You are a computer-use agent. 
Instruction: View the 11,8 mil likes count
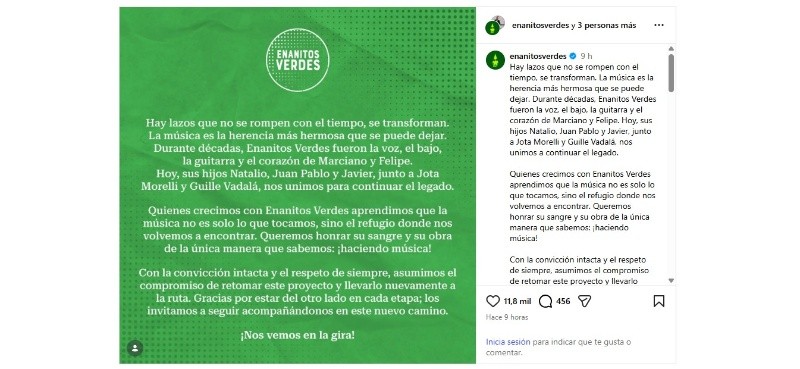[517, 302]
